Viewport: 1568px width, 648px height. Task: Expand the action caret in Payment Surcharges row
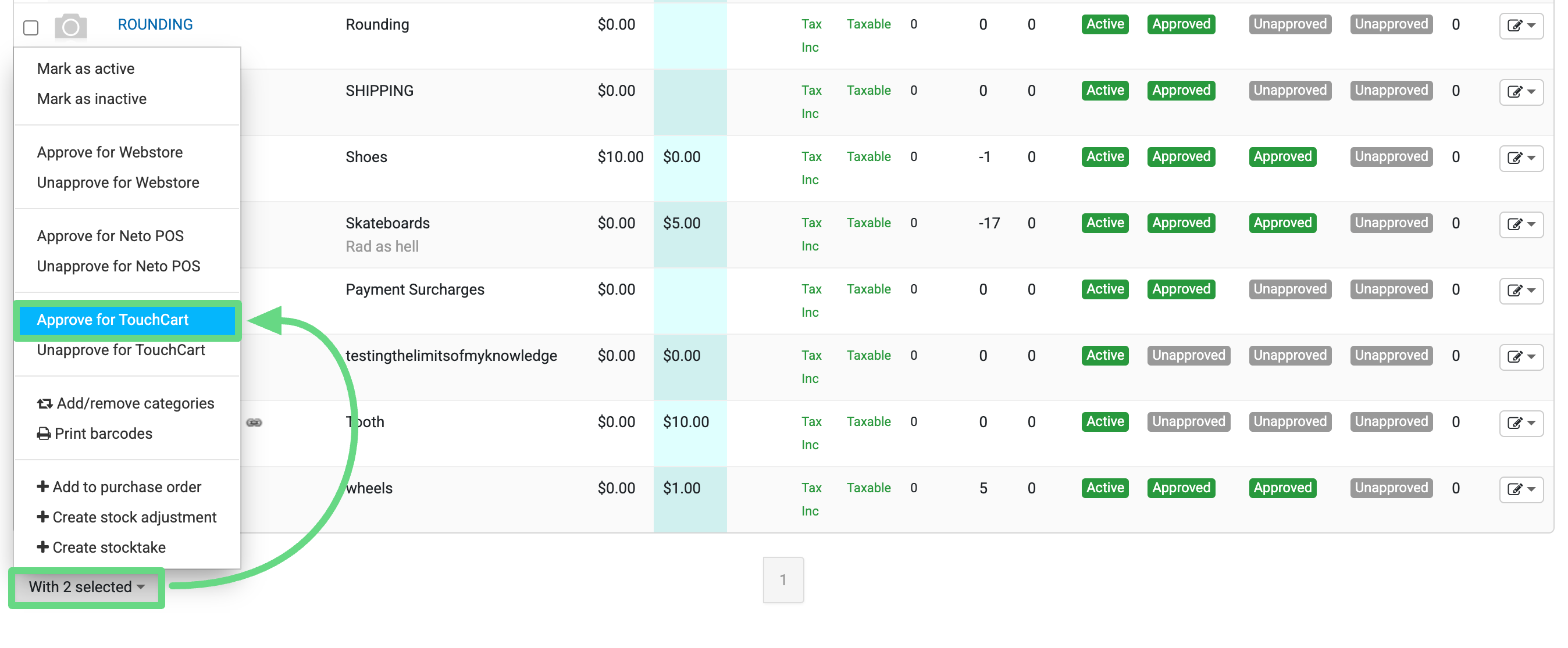(x=1531, y=290)
